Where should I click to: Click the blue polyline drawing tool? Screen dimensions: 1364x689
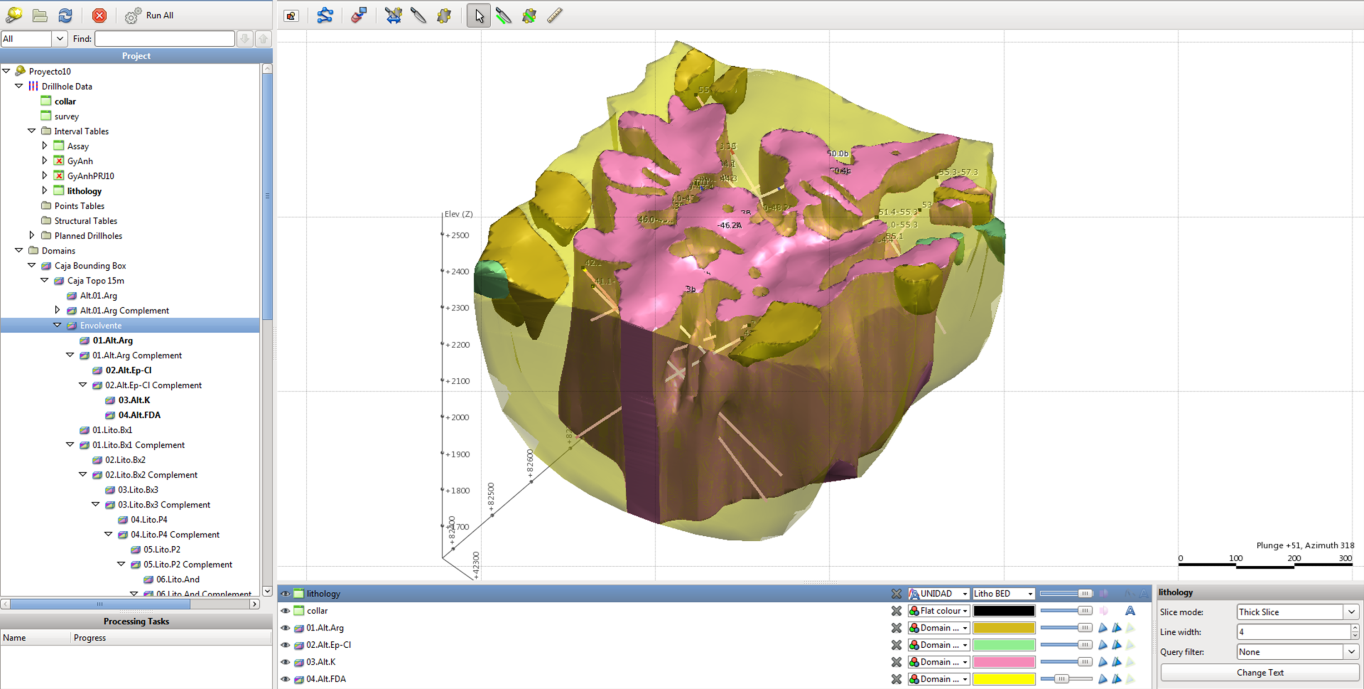coord(325,16)
